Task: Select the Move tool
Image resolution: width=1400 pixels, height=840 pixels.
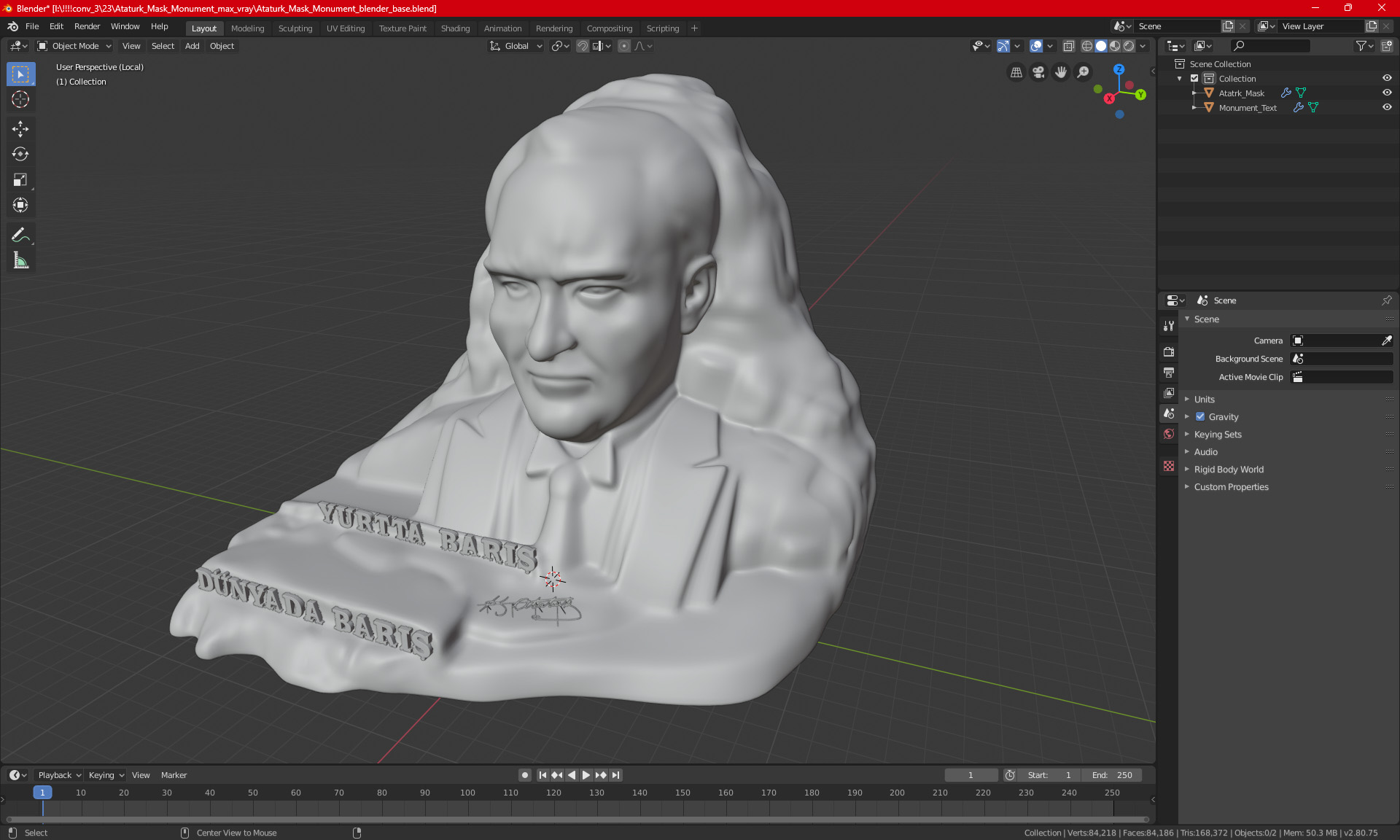Action: pos(20,129)
